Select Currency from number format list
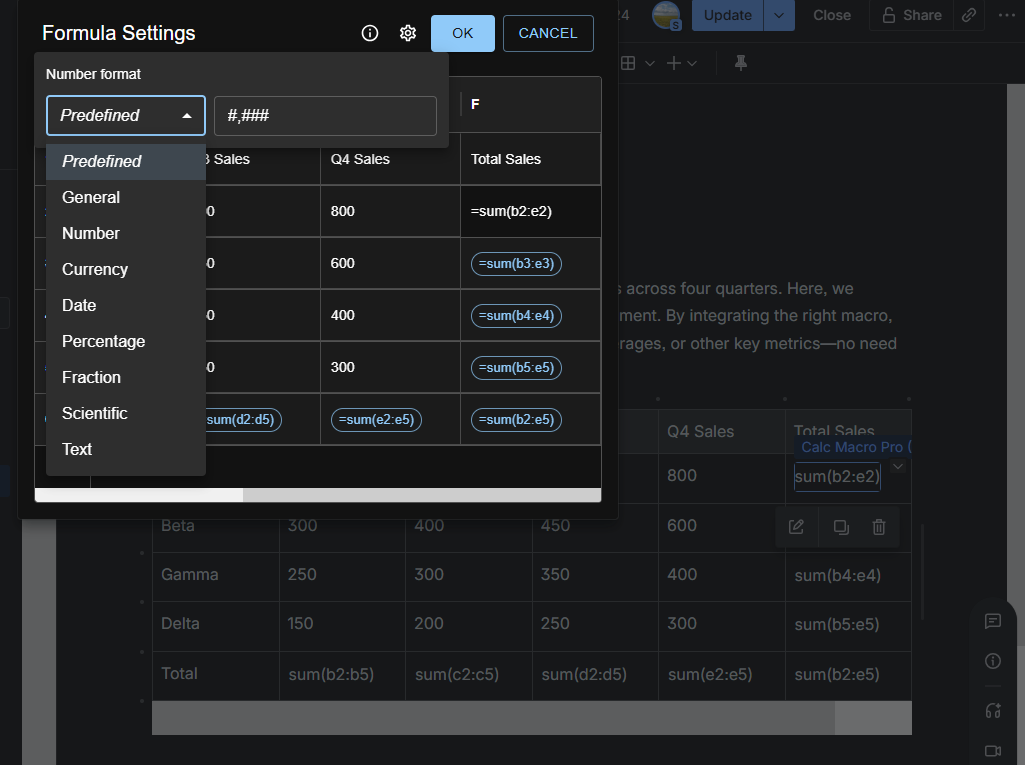Screen dimensions: 1025x765 tap(95, 269)
